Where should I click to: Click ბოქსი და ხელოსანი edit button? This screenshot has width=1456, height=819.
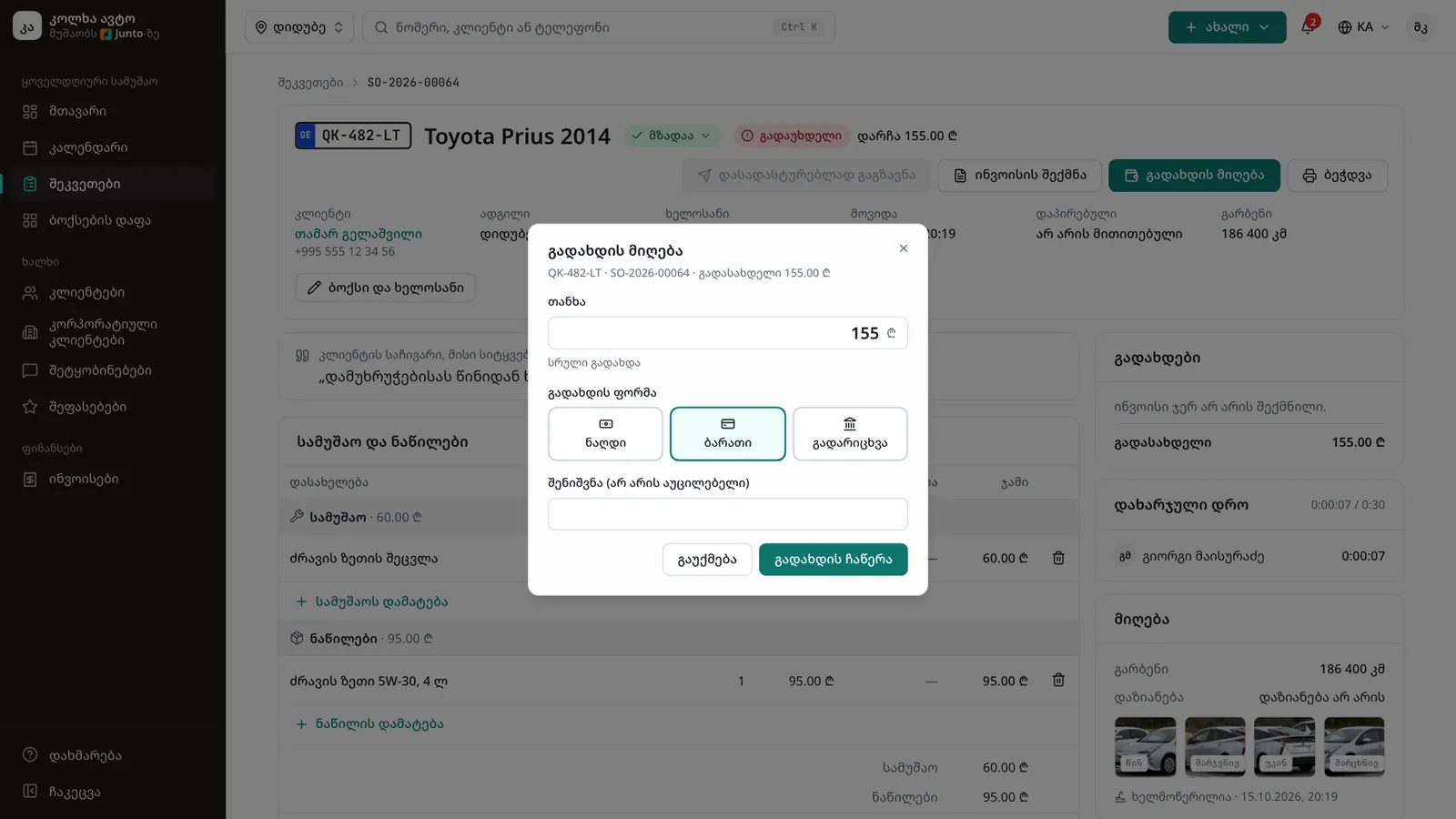point(385,288)
